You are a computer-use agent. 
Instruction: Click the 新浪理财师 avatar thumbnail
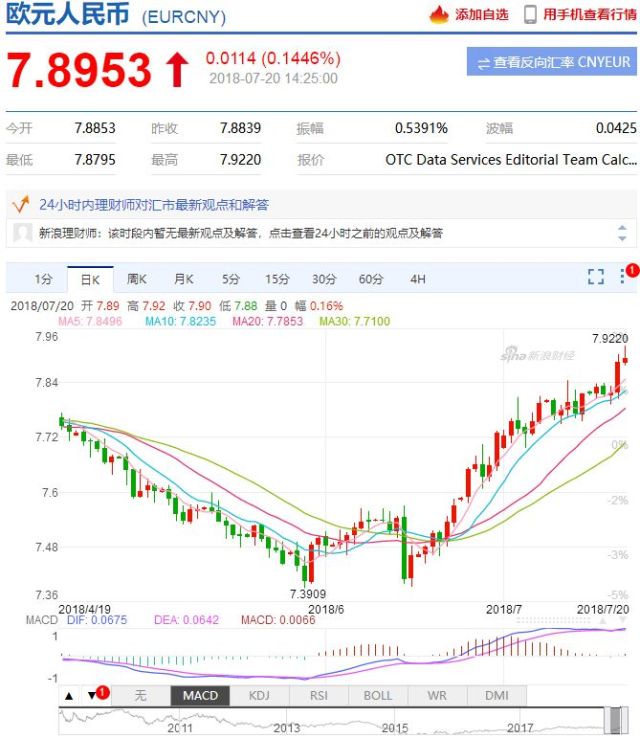[x=22, y=233]
